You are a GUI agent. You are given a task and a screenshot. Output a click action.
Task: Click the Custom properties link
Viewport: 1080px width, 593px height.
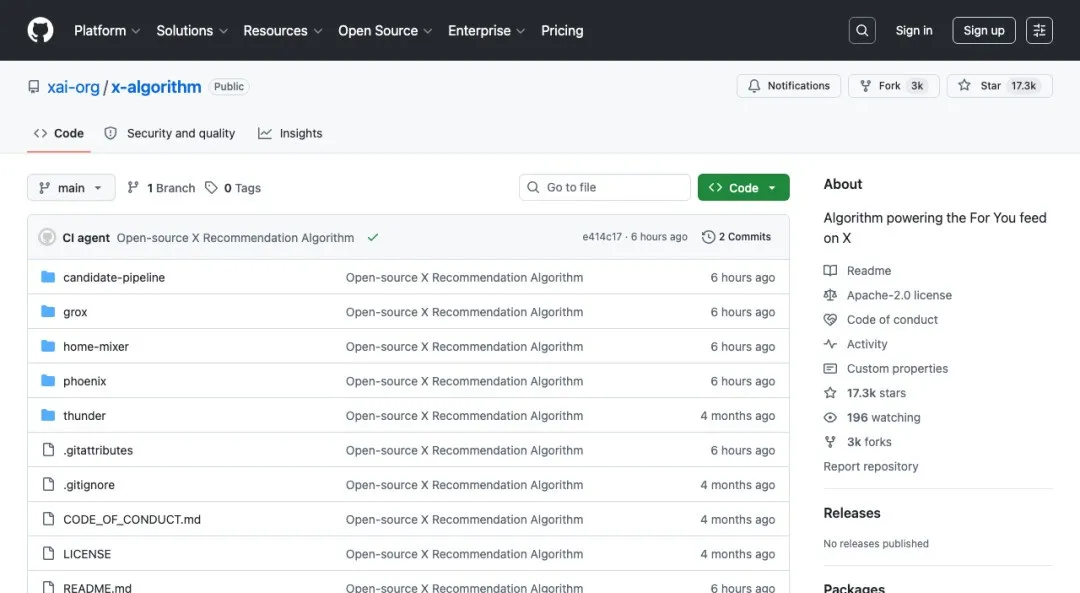(897, 368)
